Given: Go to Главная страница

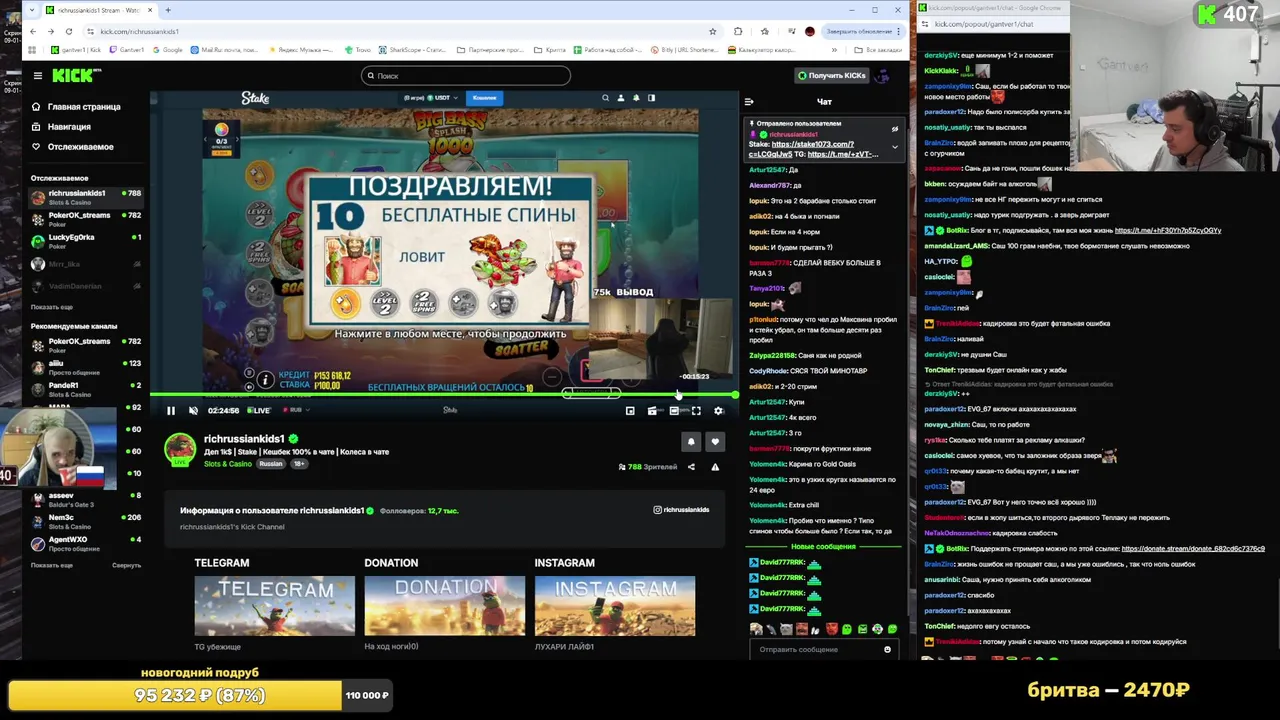Looking at the screenshot, I should click(76, 106).
